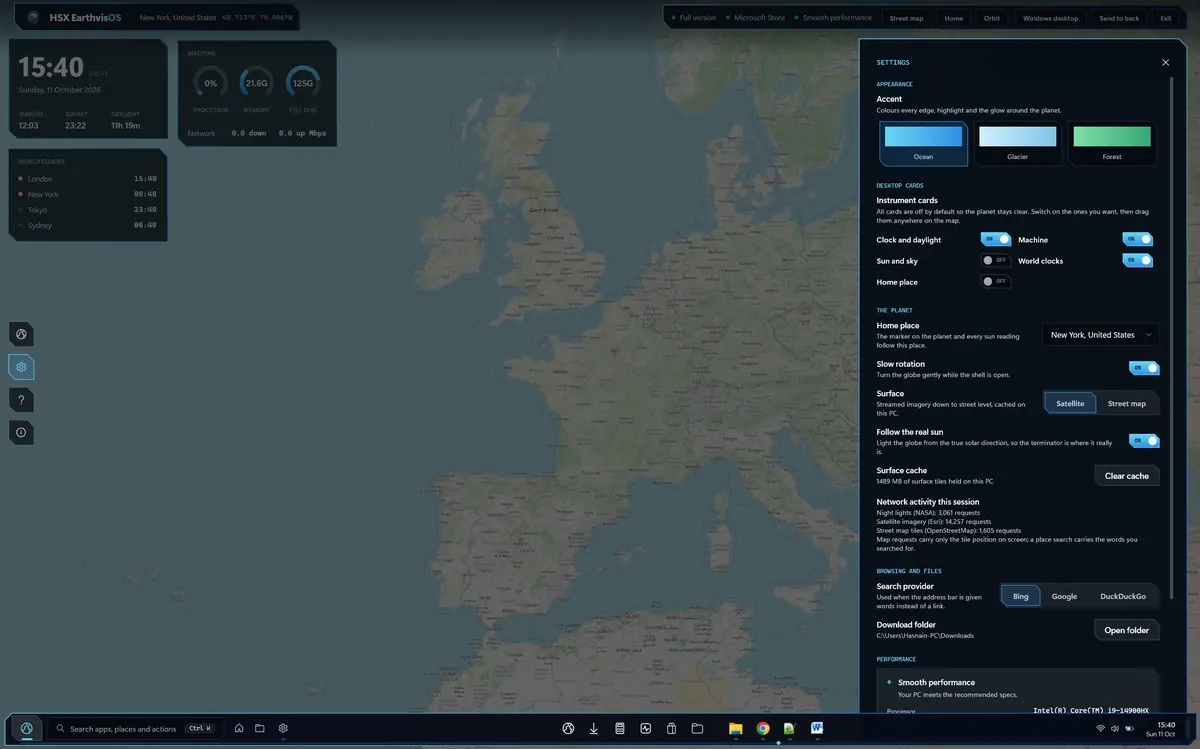This screenshot has width=1200, height=749.
Task: Open the outlined folder icon in the dock center
Action: [x=698, y=728]
